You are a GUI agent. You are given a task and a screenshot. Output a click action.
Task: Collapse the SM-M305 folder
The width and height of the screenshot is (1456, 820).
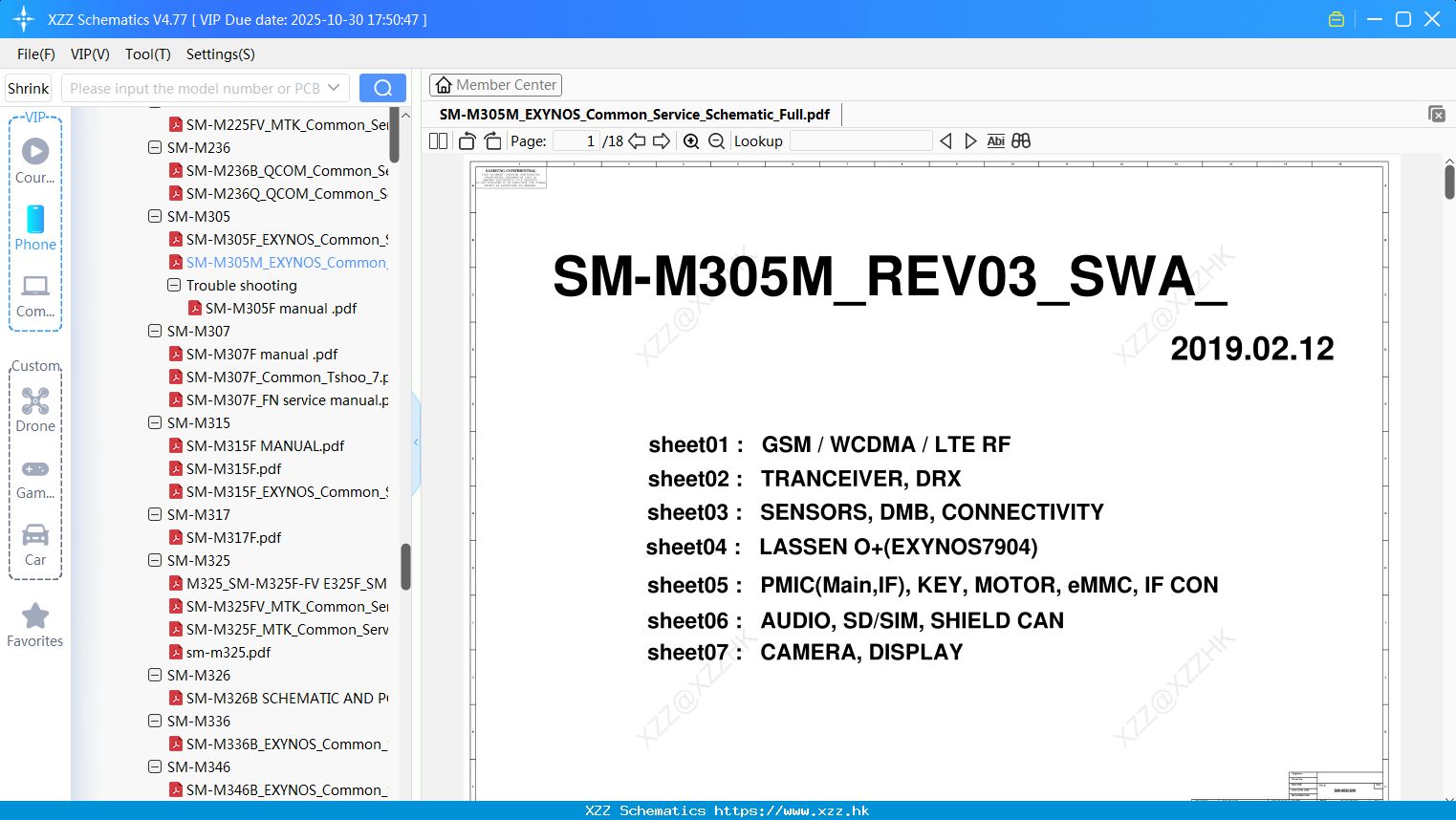(155, 216)
